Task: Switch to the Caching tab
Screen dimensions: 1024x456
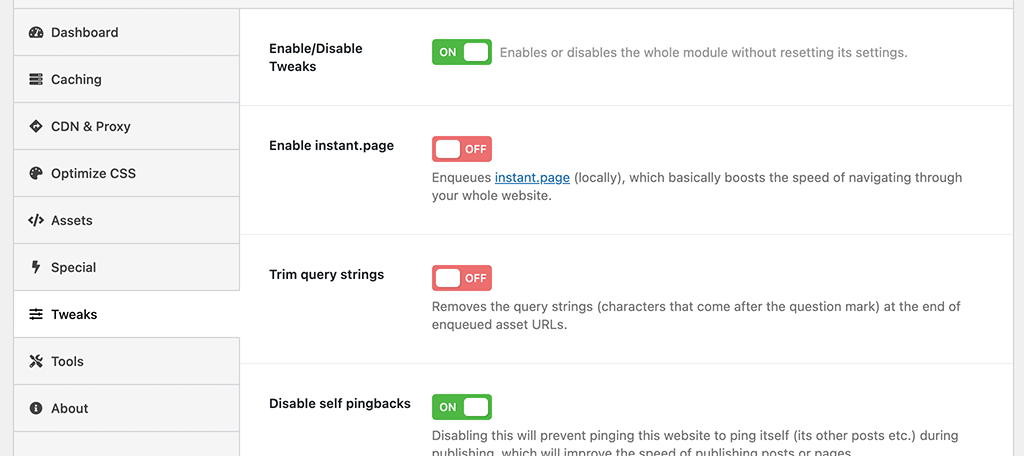Action: [127, 79]
